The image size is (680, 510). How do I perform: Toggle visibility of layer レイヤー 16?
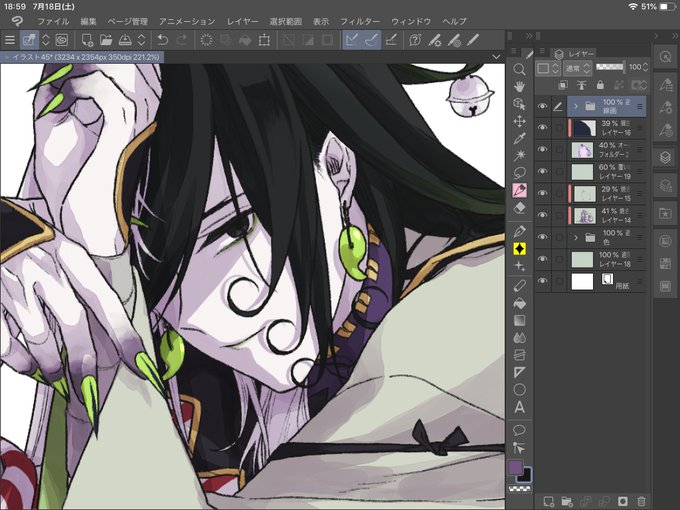(x=543, y=128)
